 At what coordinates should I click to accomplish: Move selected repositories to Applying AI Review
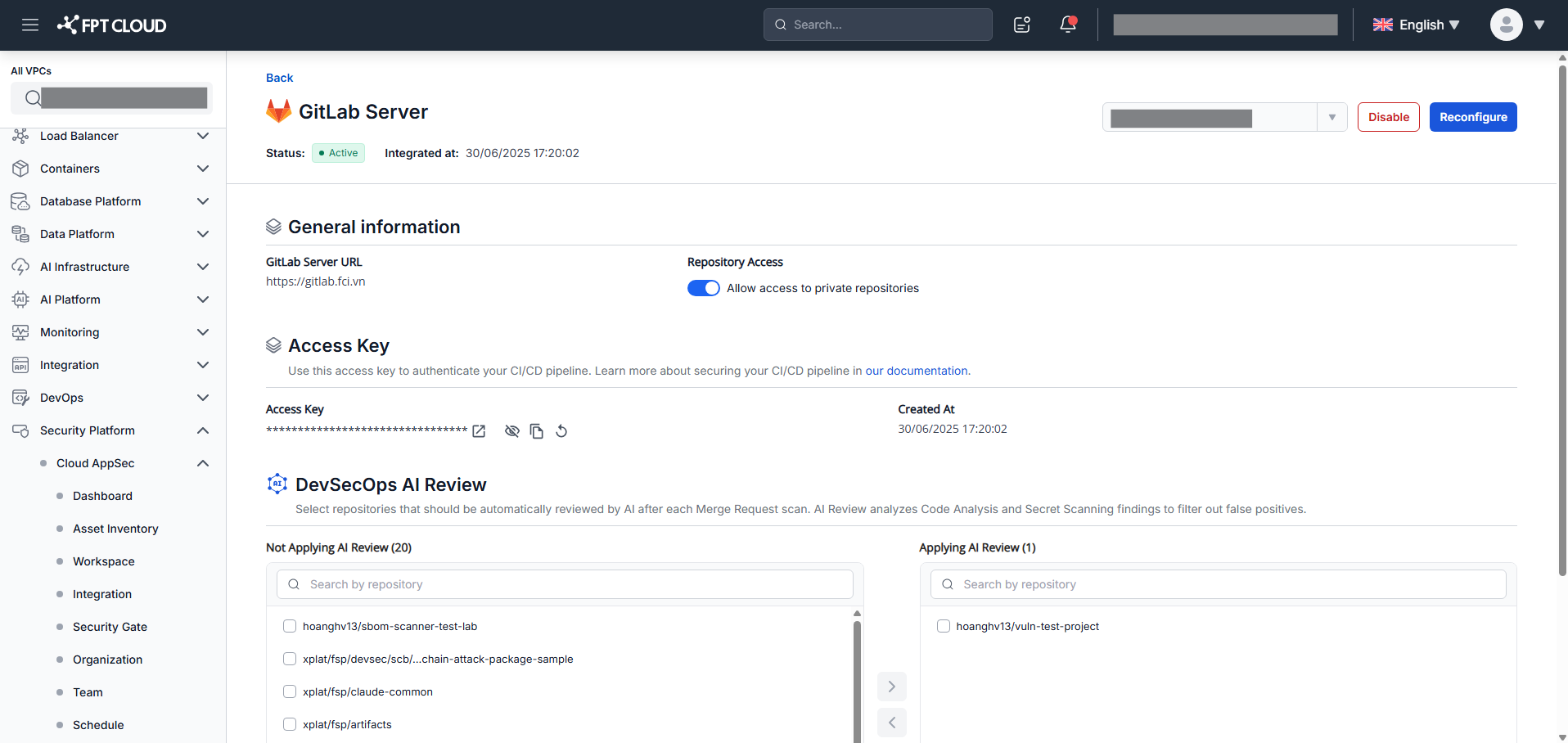(892, 687)
